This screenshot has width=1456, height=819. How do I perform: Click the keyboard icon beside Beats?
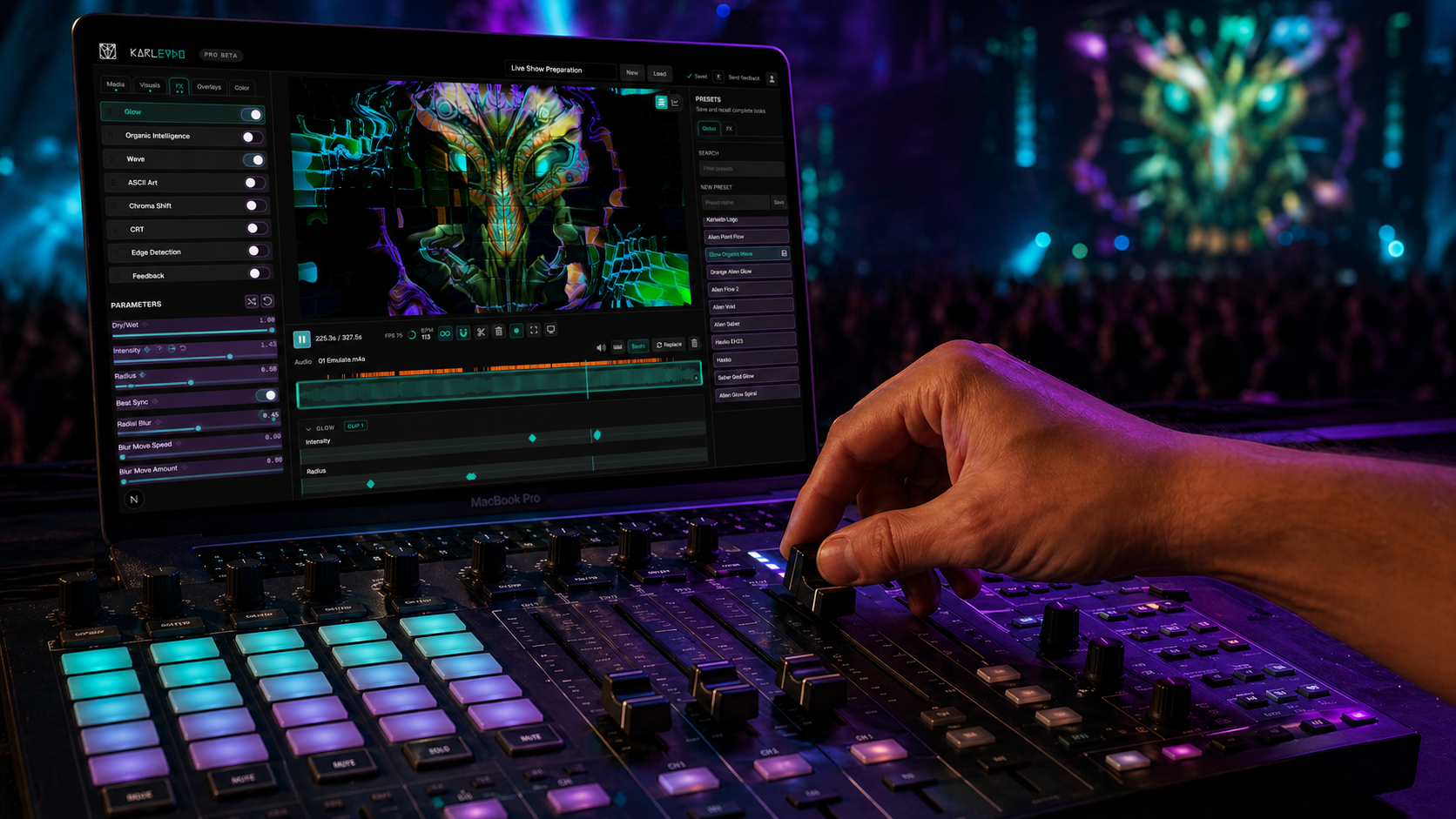617,346
